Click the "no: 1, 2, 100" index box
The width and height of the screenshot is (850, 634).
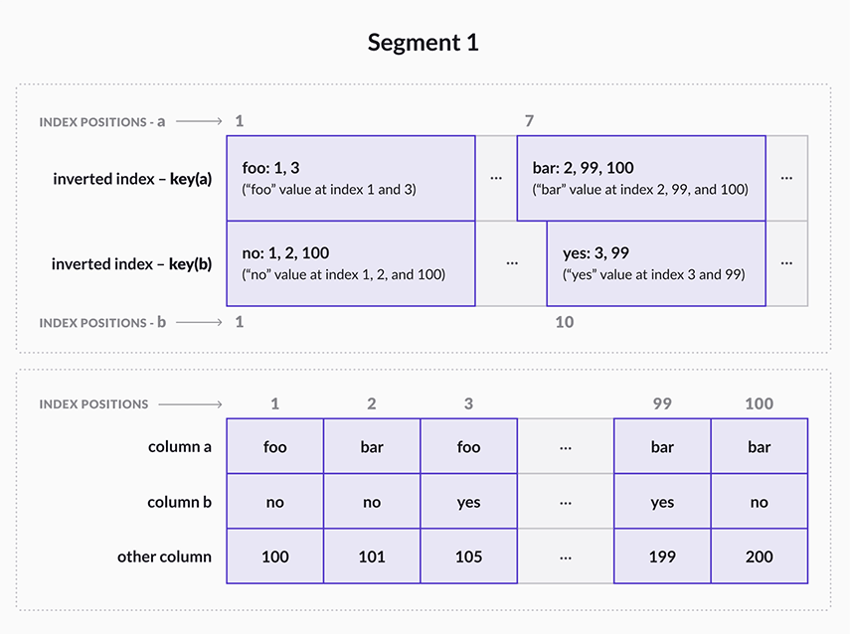[x=350, y=264]
